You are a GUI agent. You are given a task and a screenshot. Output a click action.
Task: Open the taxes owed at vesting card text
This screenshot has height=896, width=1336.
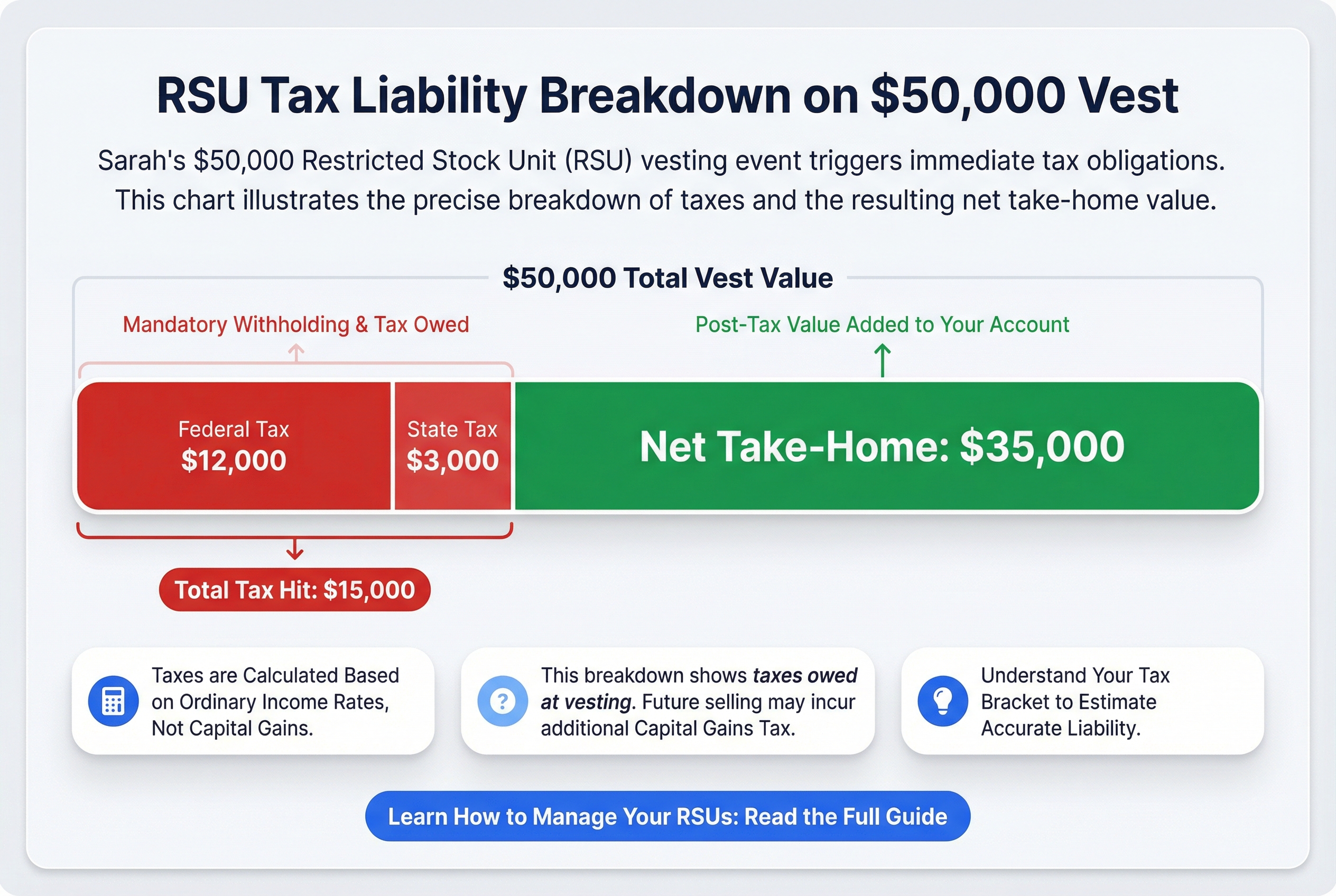(698, 702)
